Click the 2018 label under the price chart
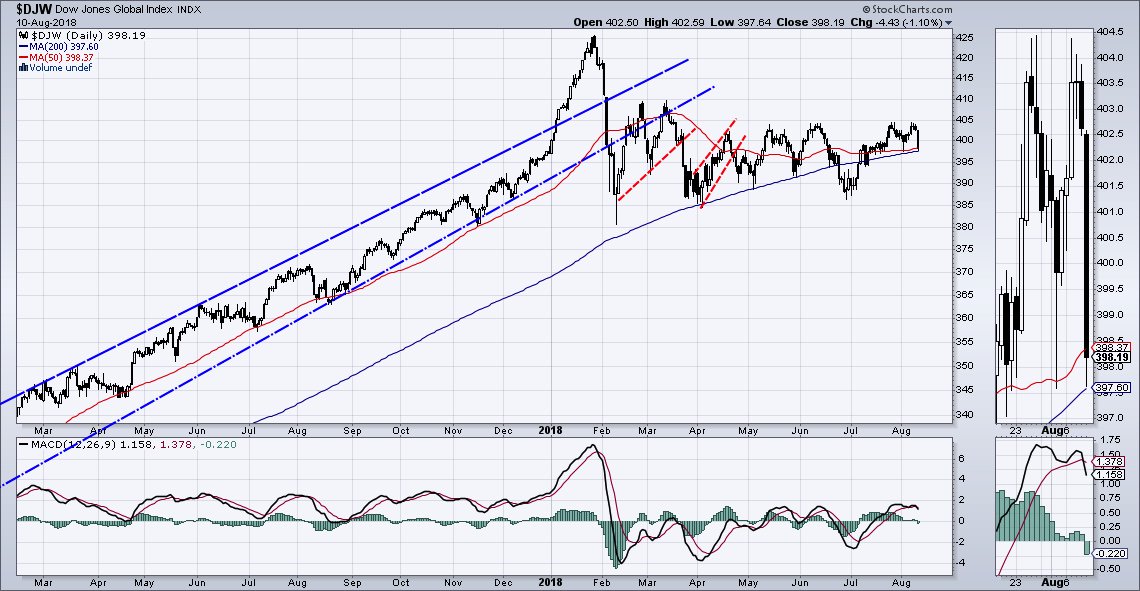This screenshot has width=1140, height=591. click(x=550, y=430)
